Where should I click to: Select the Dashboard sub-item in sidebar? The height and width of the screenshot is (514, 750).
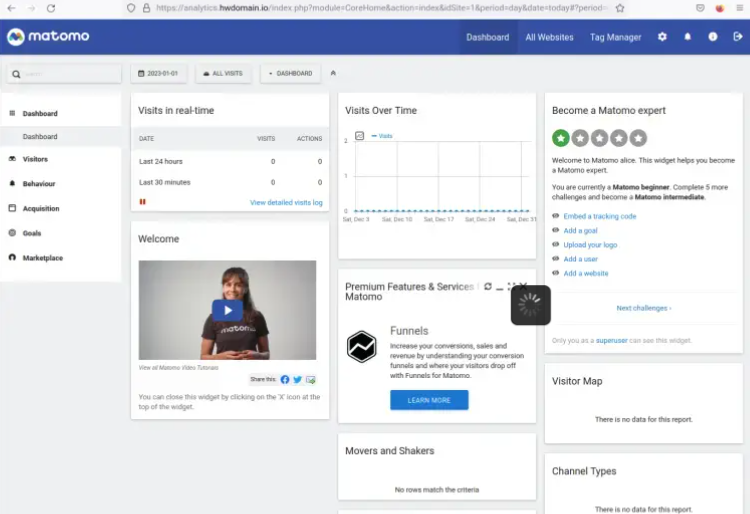[40, 137]
